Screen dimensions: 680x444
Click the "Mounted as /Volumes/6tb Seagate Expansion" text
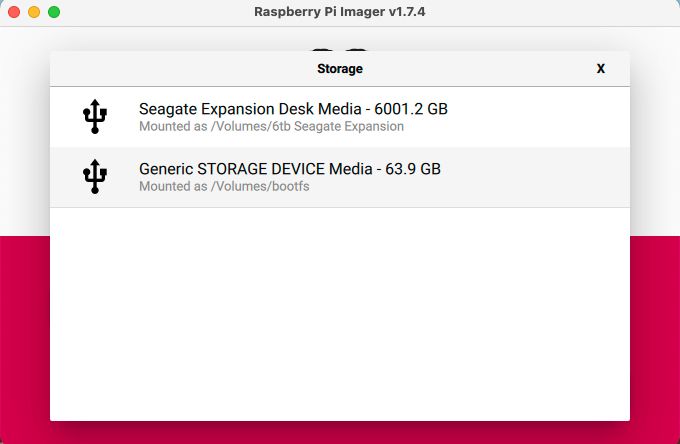[x=271, y=127]
